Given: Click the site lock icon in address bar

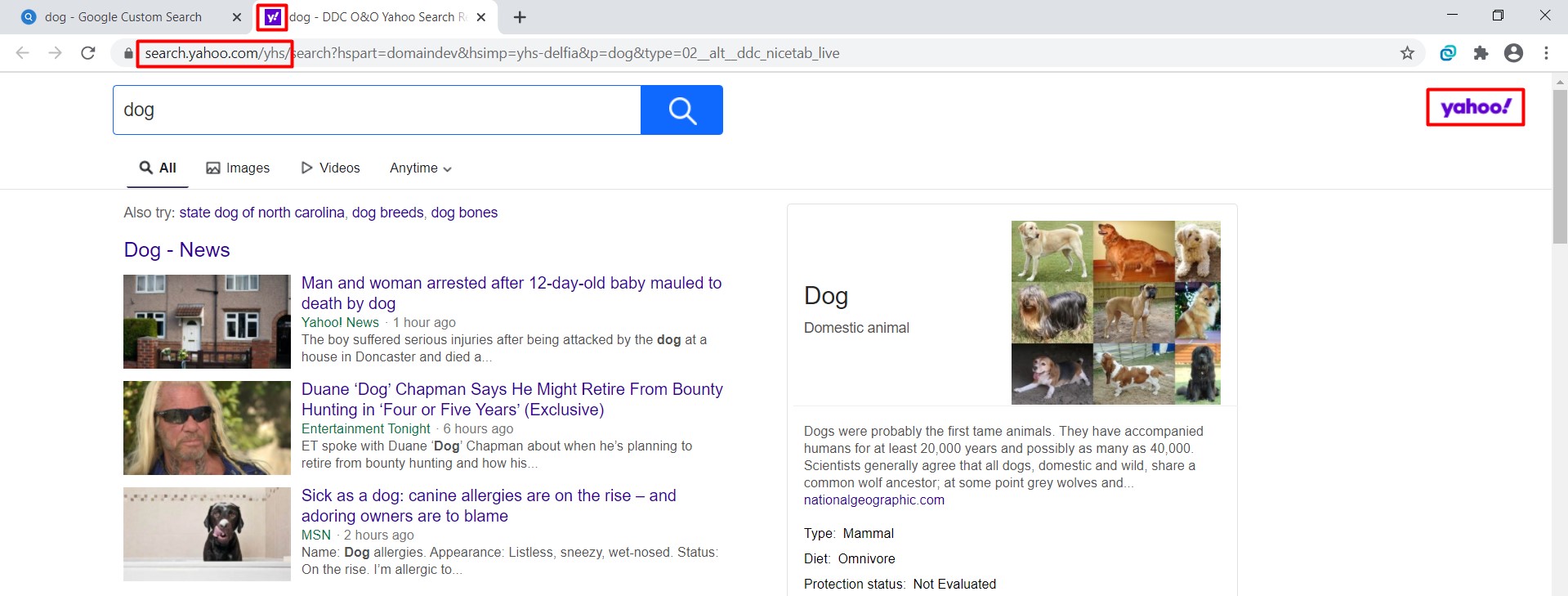Looking at the screenshot, I should (128, 54).
